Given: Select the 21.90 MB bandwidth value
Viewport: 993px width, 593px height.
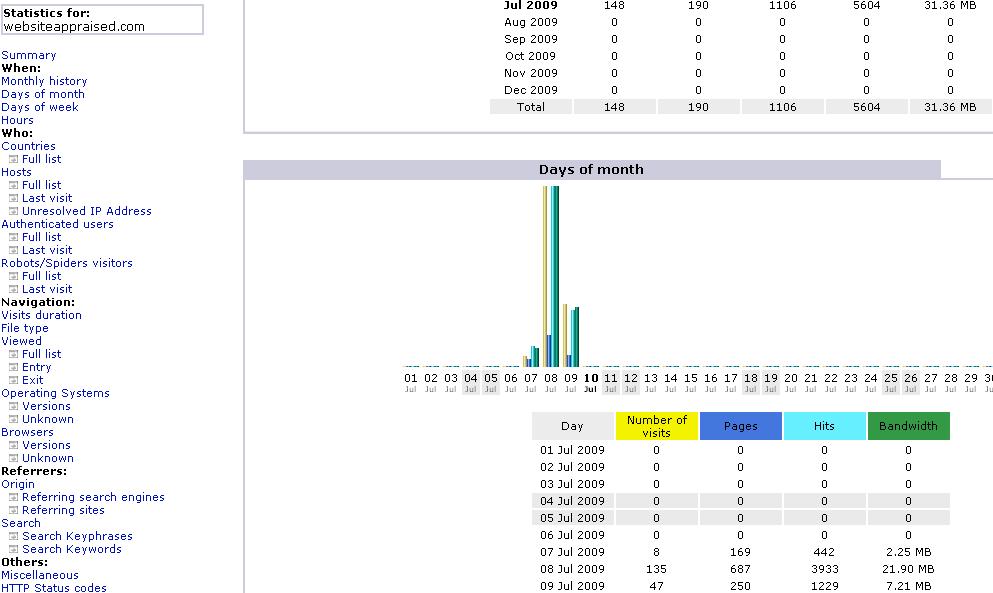Looking at the screenshot, I should pyautogui.click(x=908, y=569).
